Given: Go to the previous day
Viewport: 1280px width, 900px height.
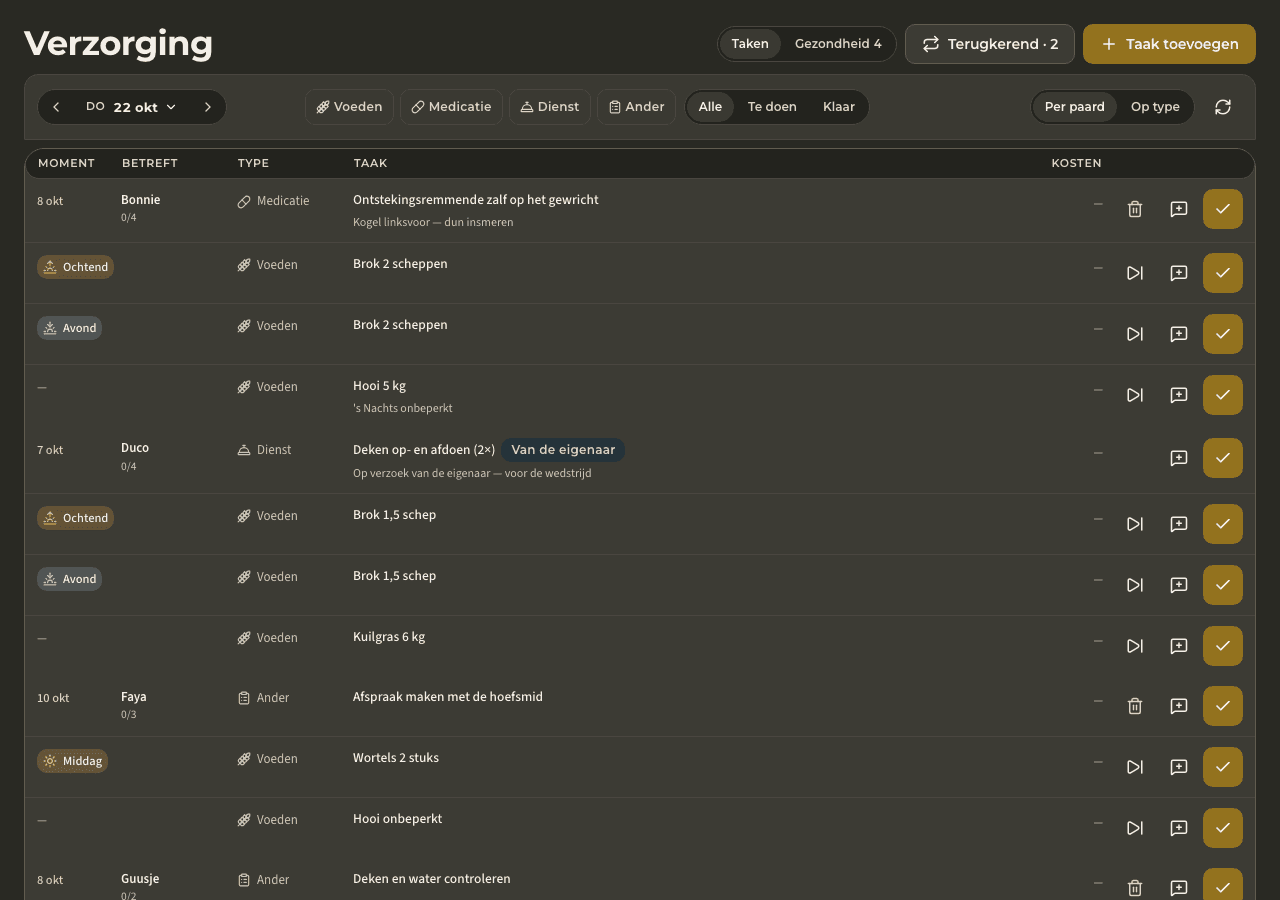Looking at the screenshot, I should click(x=56, y=107).
